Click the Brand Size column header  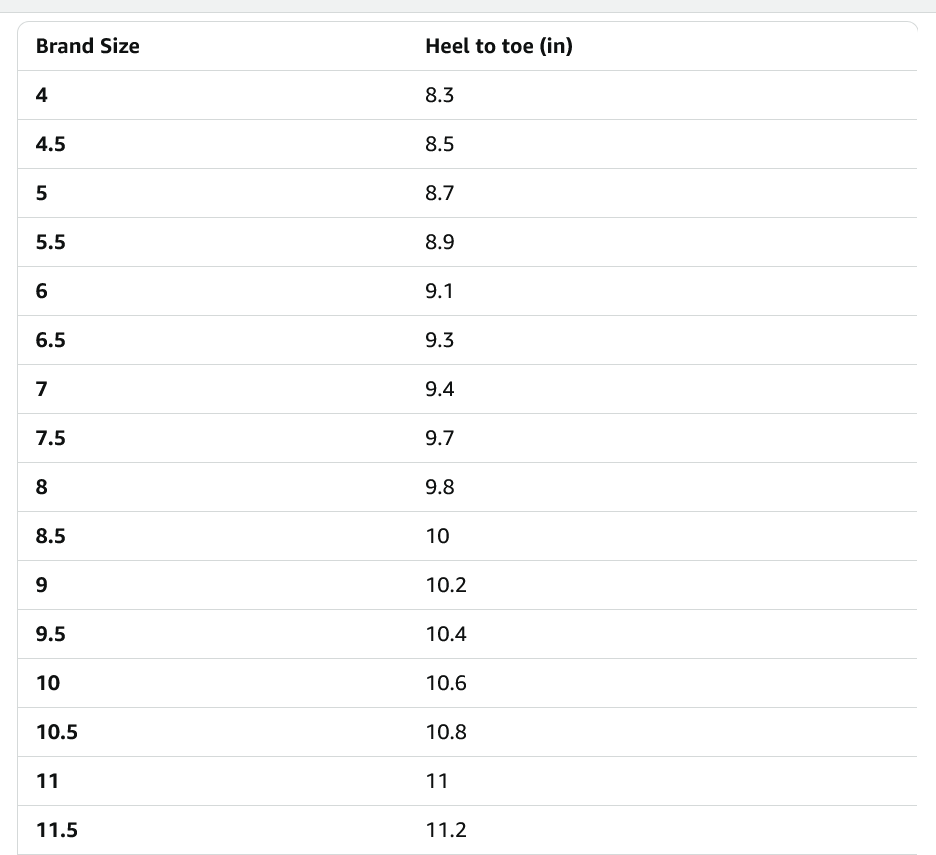pos(87,46)
